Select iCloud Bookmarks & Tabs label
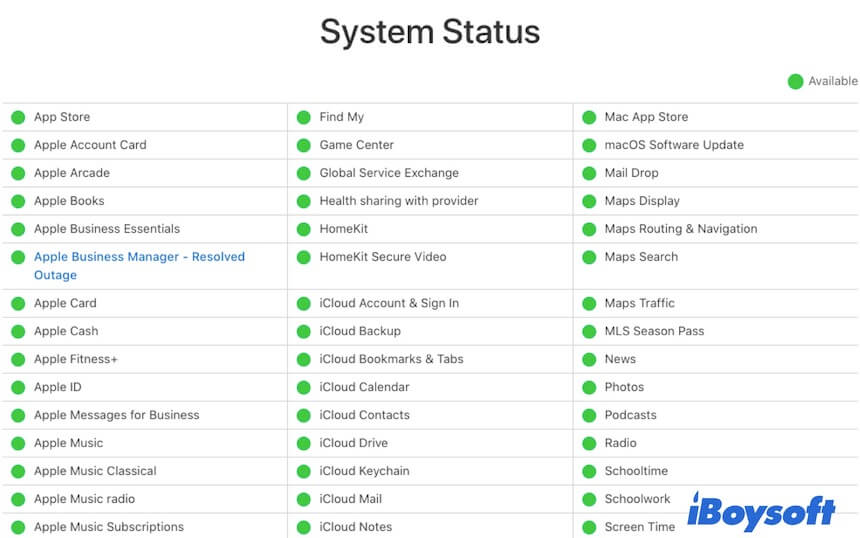Image resolution: width=860 pixels, height=538 pixels. 391,359
